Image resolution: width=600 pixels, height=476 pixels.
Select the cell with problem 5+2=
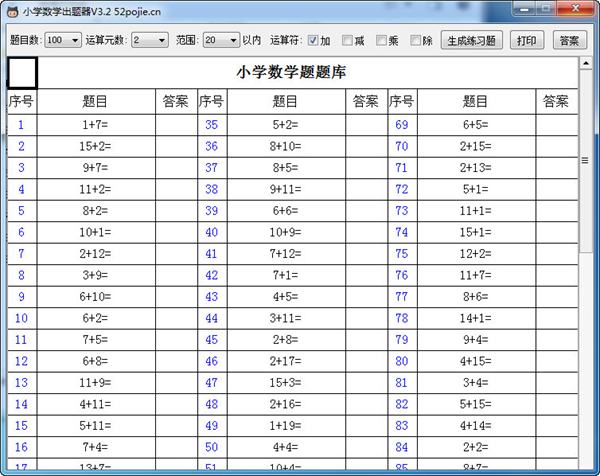tap(286, 125)
